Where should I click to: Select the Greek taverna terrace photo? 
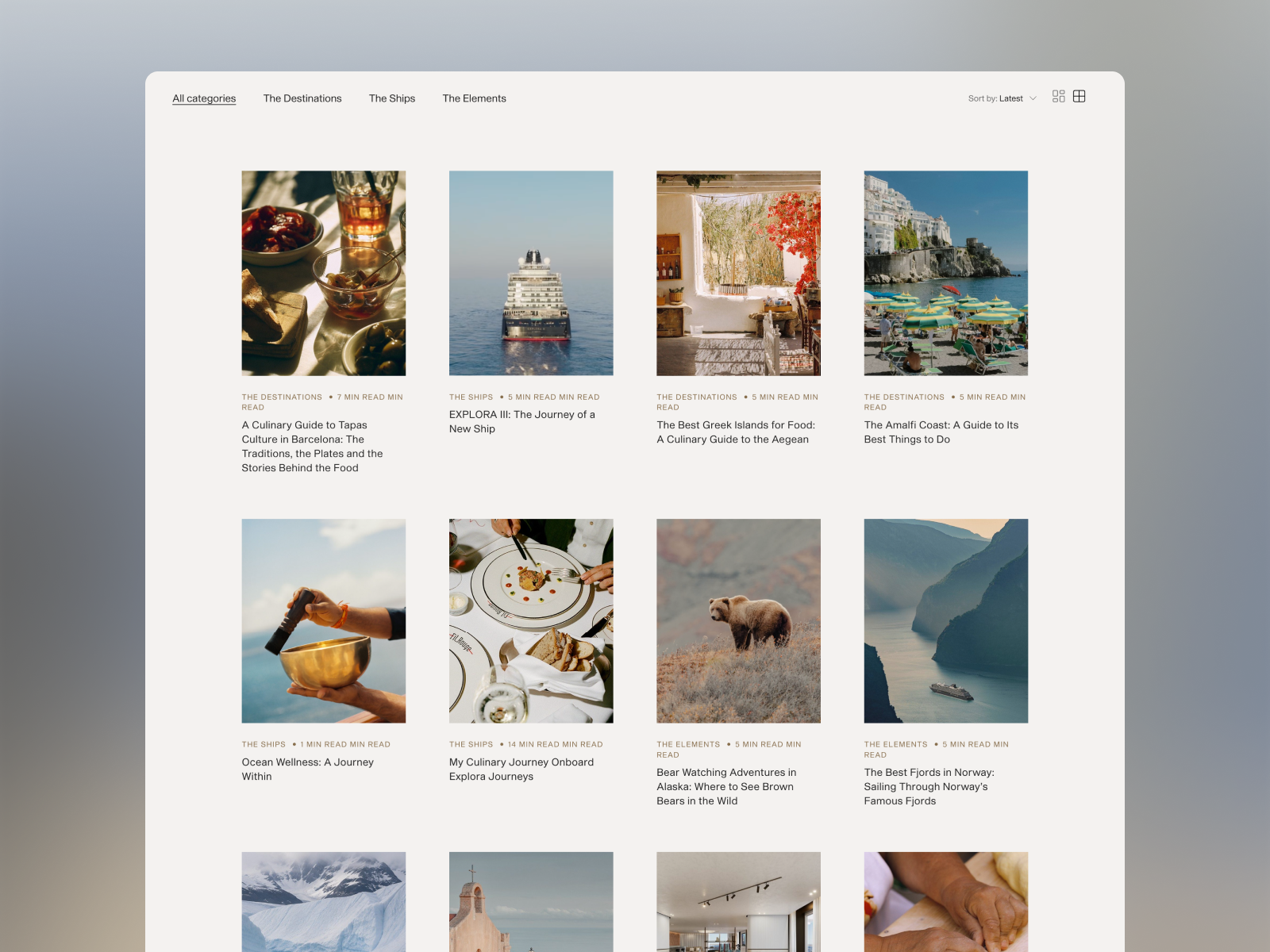click(x=739, y=273)
